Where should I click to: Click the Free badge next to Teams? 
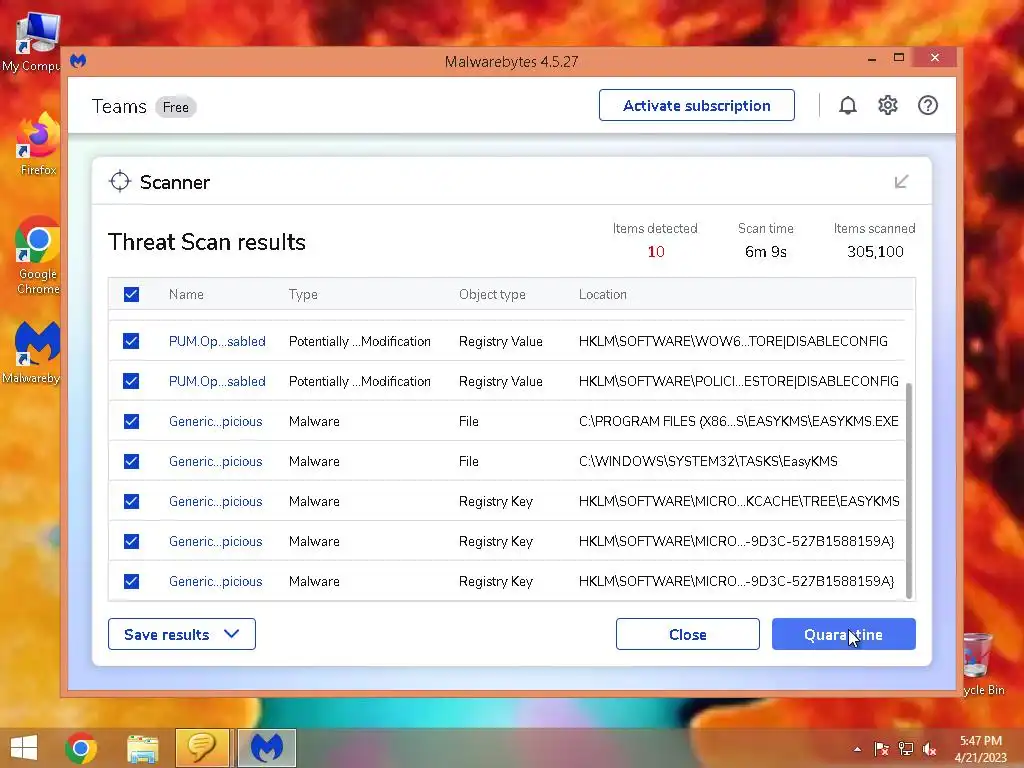(x=176, y=107)
